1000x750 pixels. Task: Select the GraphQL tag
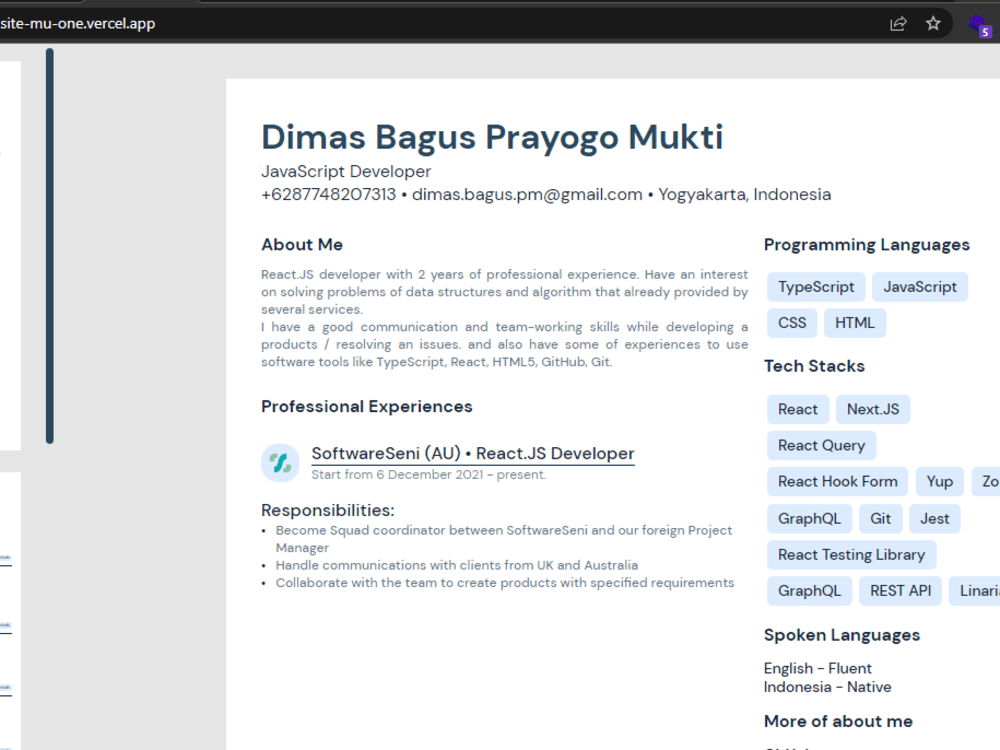[808, 518]
